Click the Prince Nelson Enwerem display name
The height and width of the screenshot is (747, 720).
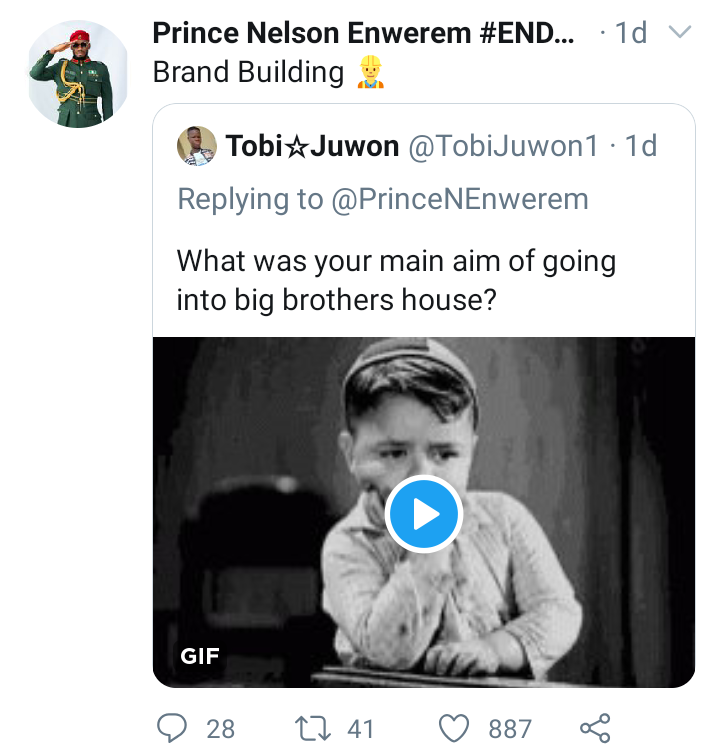(364, 33)
